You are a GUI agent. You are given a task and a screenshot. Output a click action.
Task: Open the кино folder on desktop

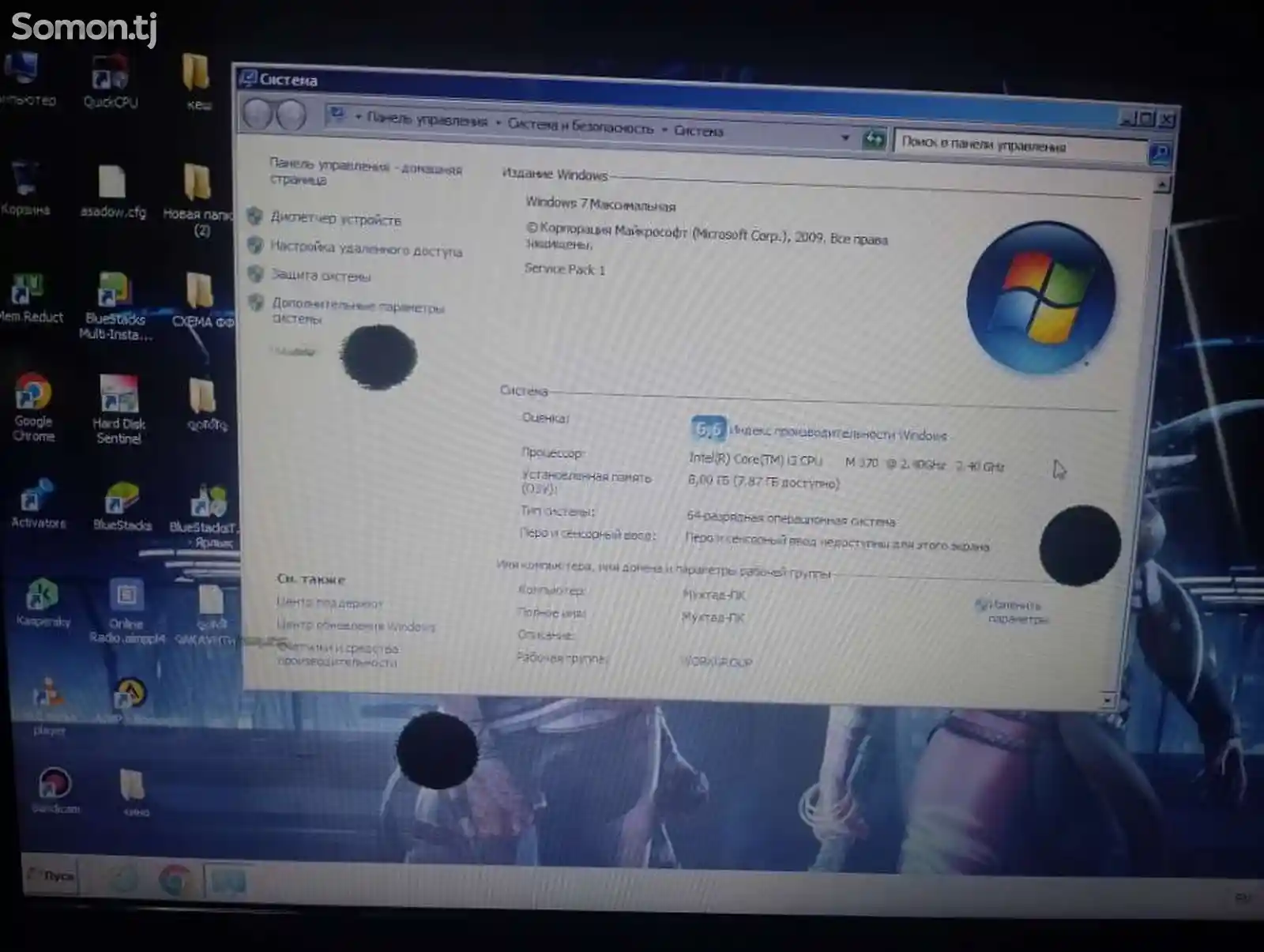coord(133,792)
